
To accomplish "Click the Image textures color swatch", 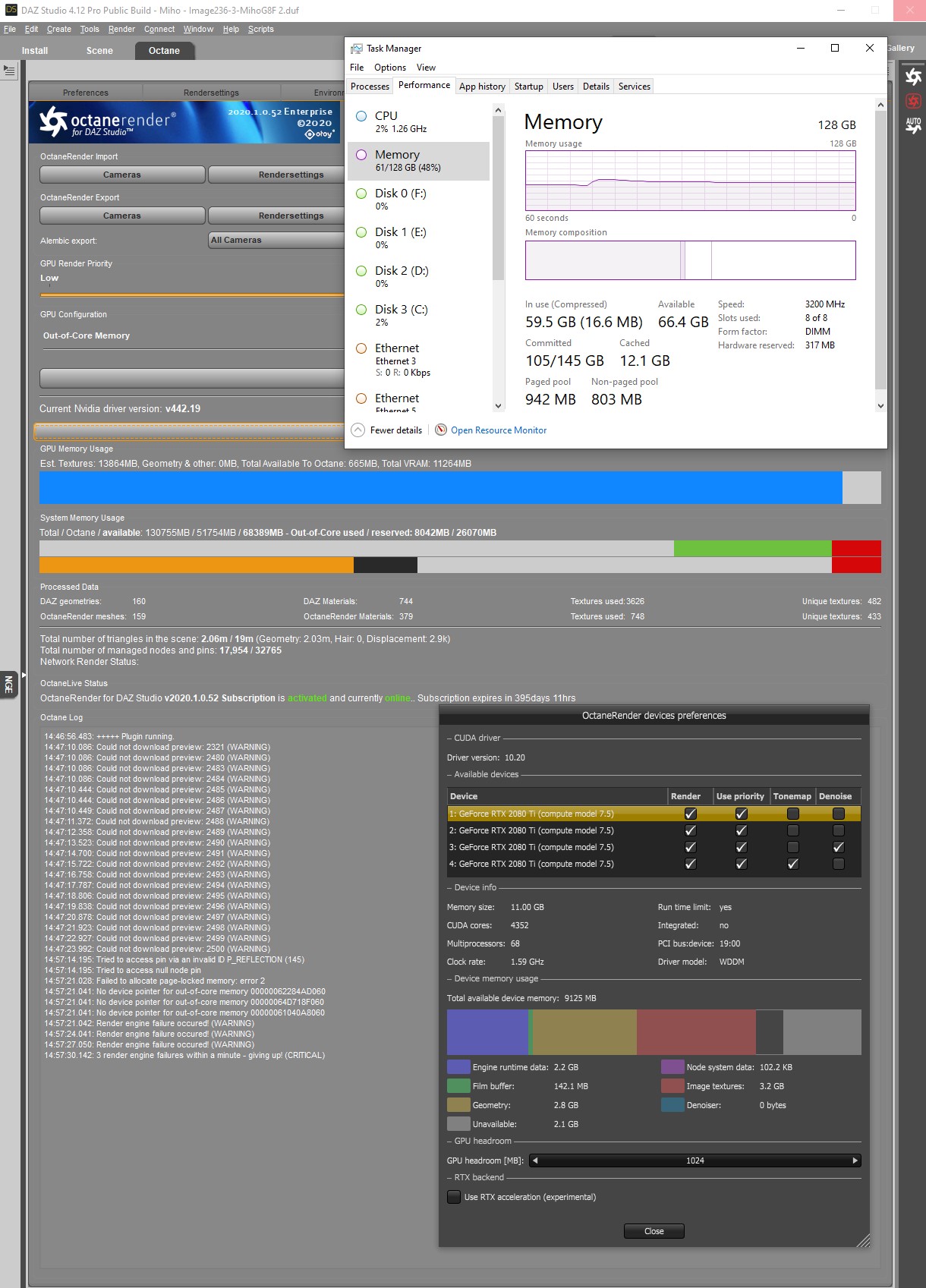I will point(672,1086).
